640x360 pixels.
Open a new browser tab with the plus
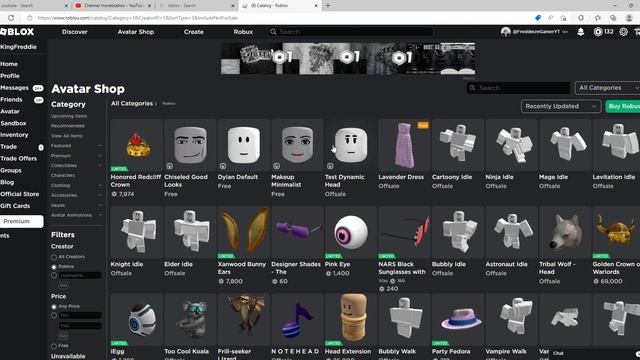(x=328, y=6)
